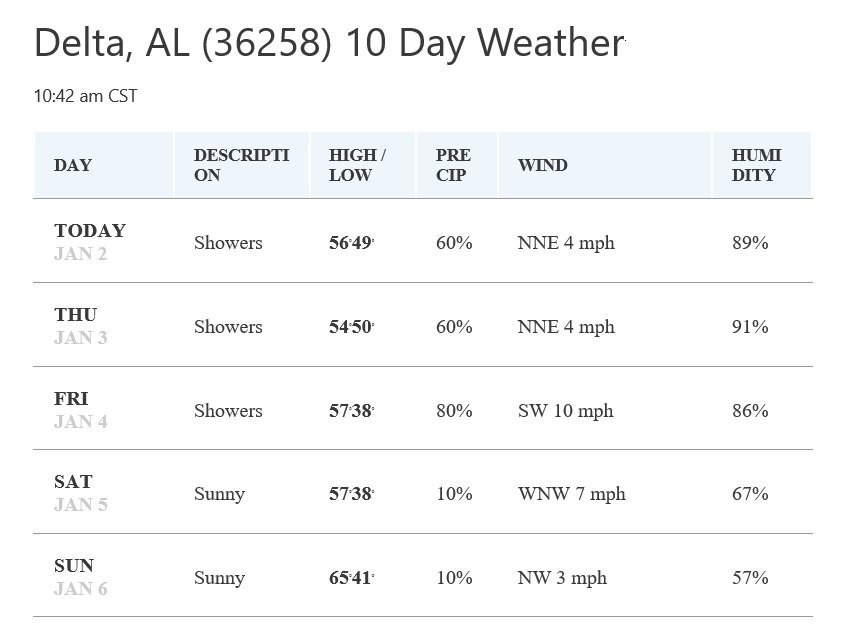Click today's 89% humidity value
The image size is (853, 641).
[x=750, y=242]
